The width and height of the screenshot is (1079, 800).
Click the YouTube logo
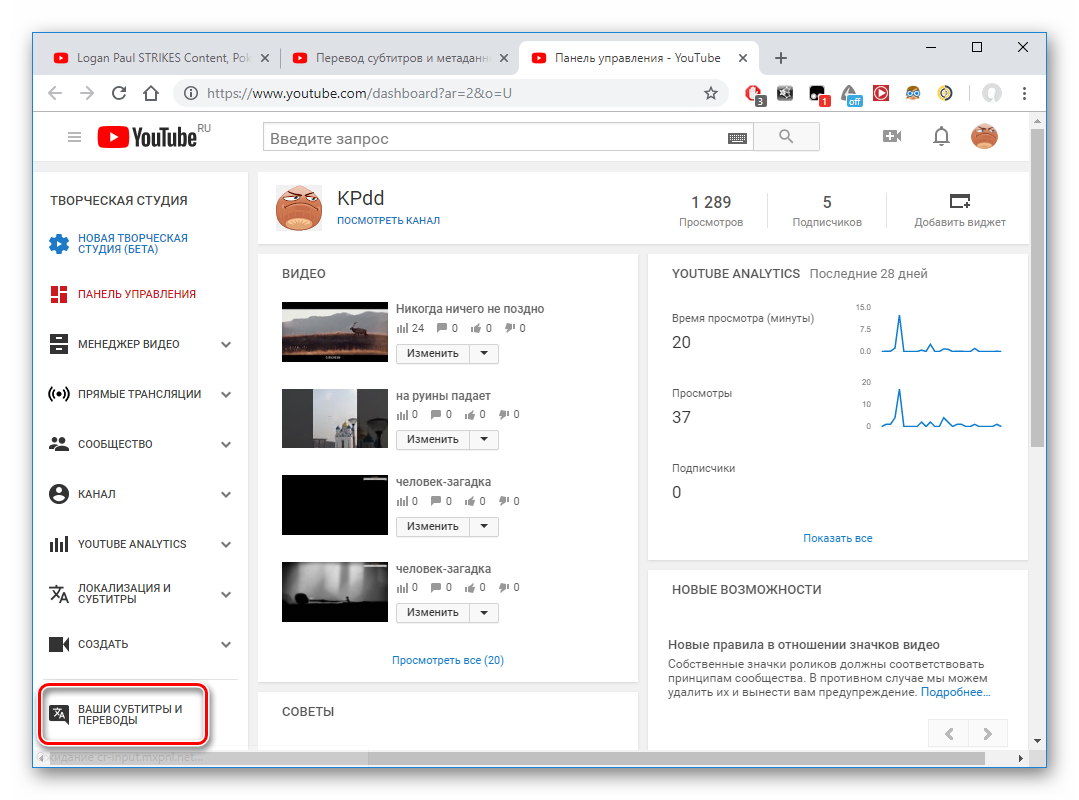coord(147,137)
